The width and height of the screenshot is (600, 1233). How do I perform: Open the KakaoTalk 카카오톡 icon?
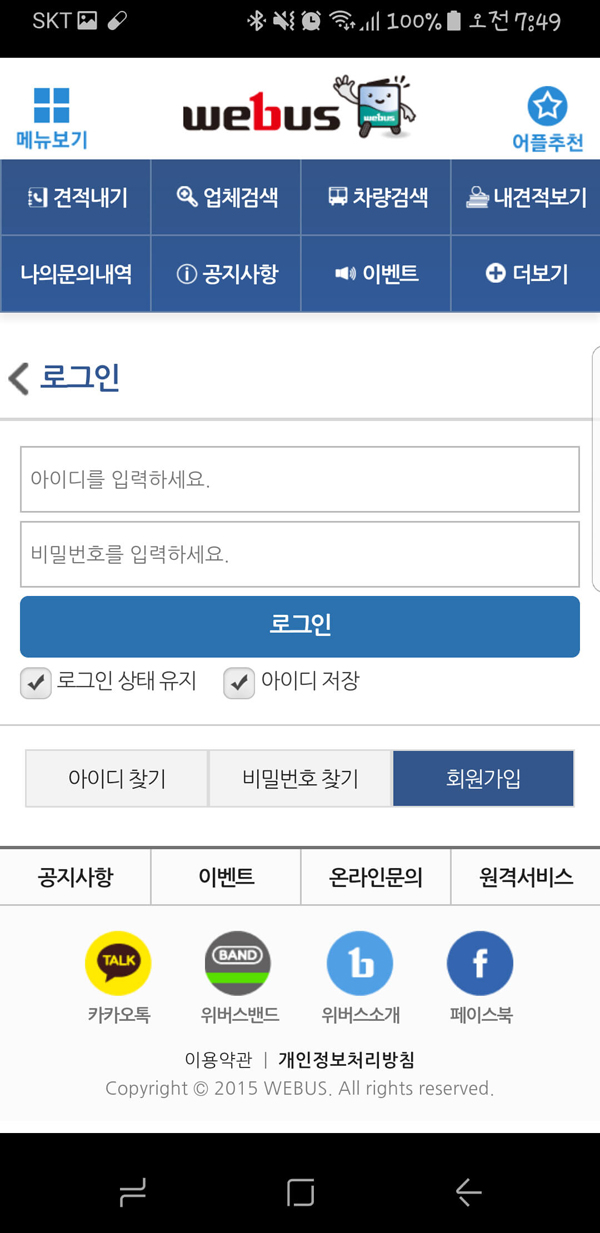(118, 964)
